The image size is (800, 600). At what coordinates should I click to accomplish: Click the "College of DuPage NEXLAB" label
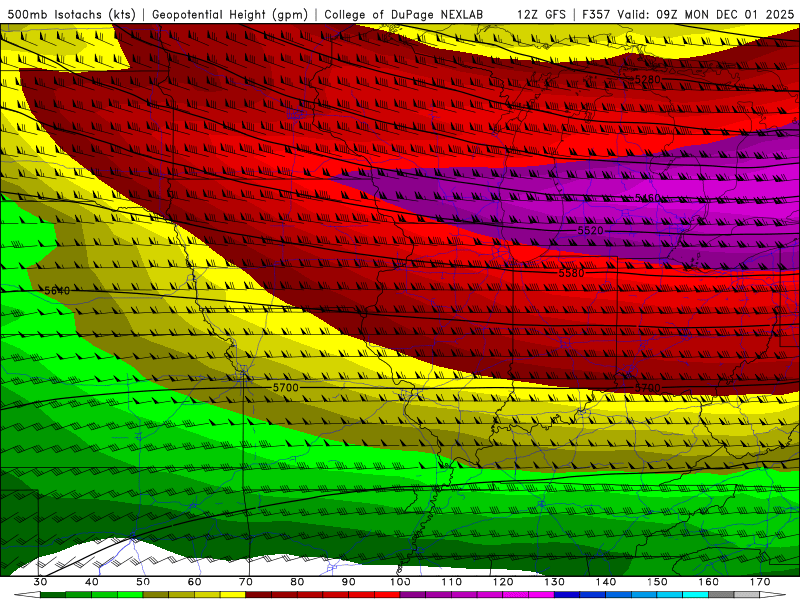tap(404, 14)
